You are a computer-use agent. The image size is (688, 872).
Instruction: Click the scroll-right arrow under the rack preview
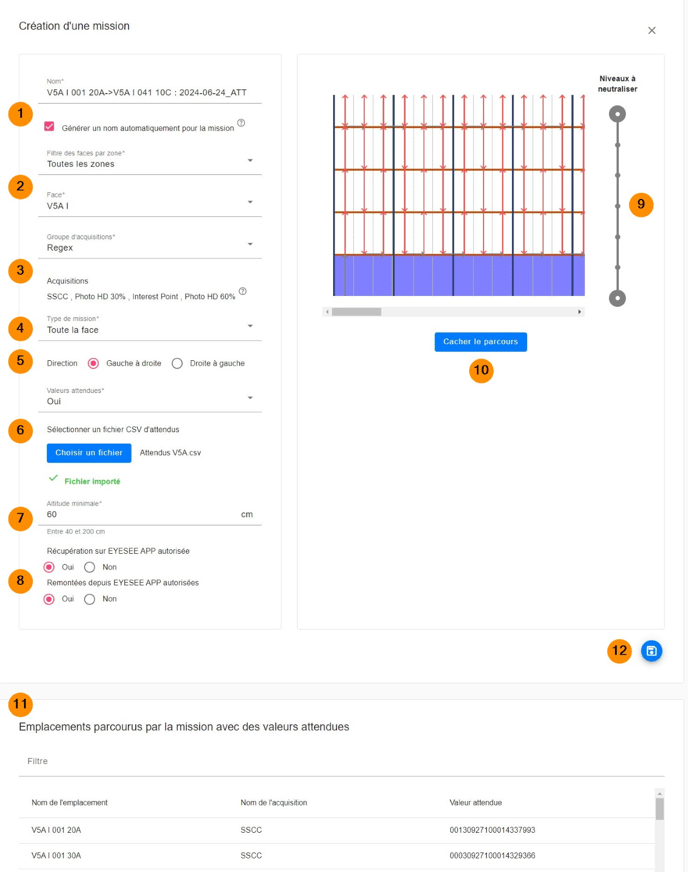(x=579, y=312)
